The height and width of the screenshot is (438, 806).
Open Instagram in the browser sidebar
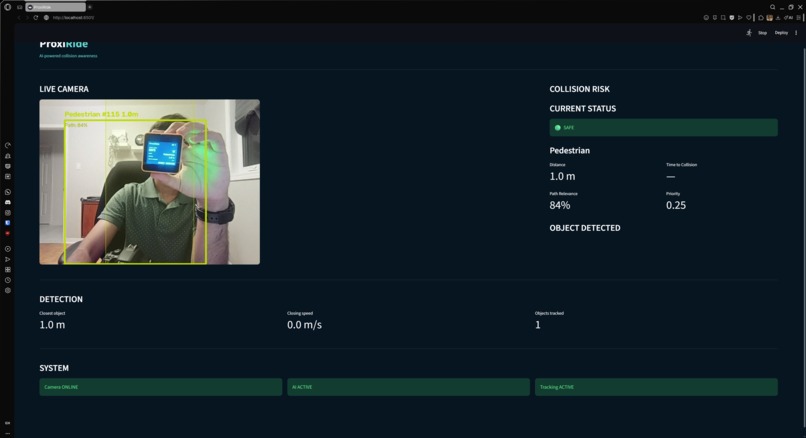coord(8,212)
